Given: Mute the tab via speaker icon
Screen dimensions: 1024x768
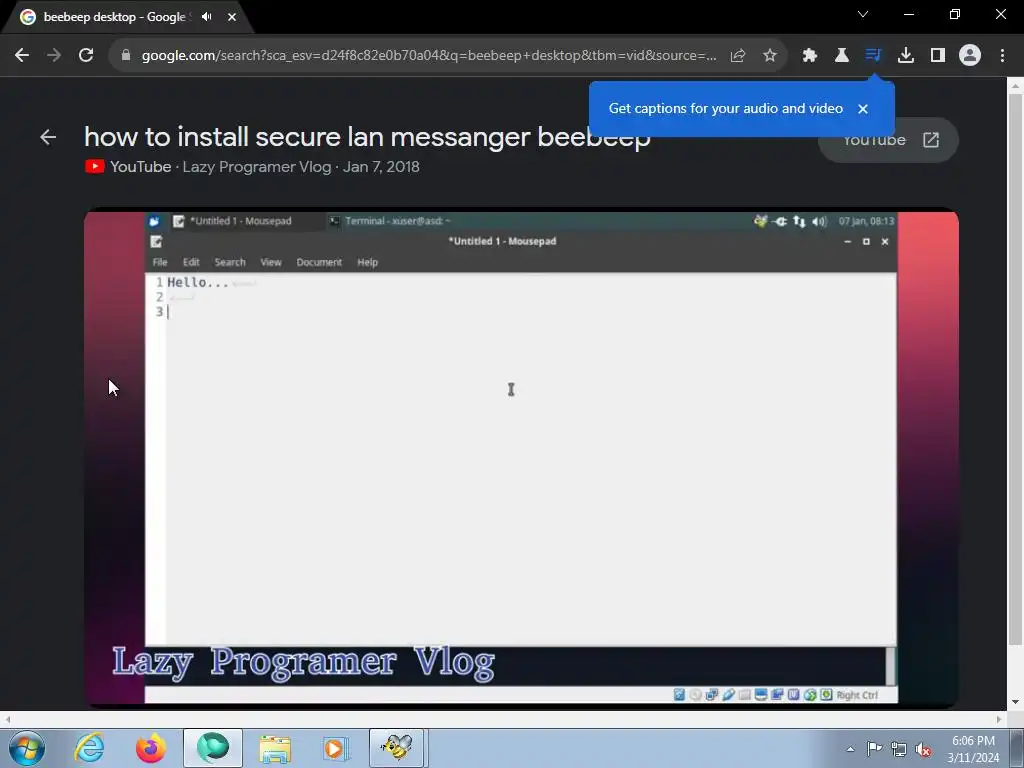Looking at the screenshot, I should coord(206,17).
